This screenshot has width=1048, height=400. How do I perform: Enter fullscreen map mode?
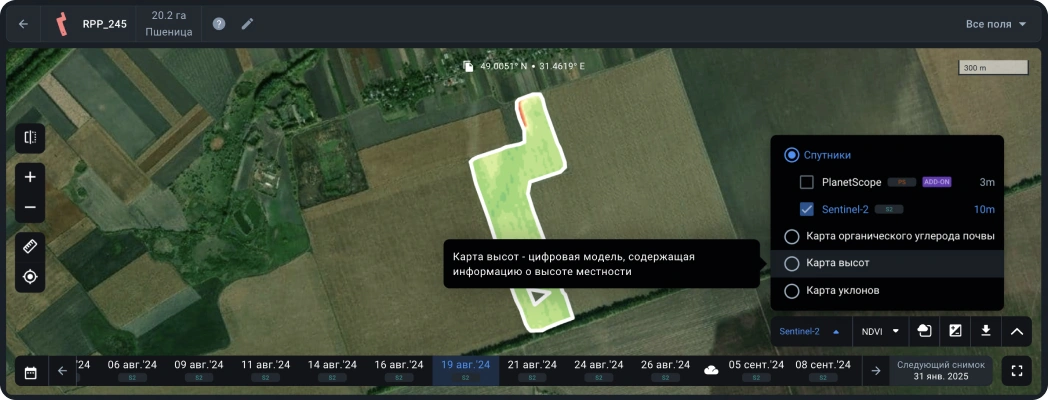tap(1017, 371)
